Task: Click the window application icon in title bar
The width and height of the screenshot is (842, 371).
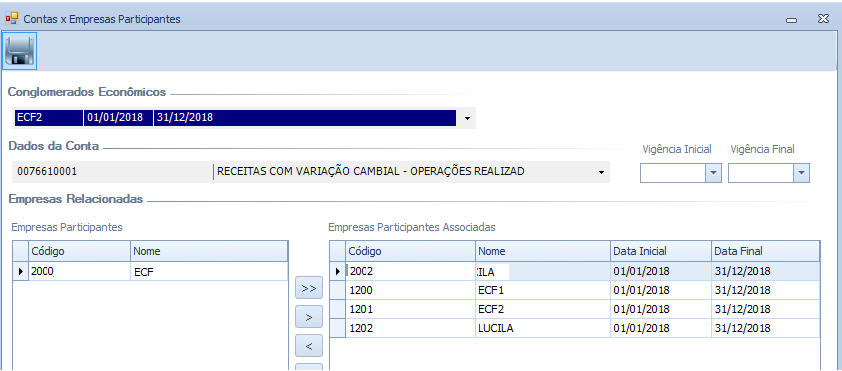Action: pyautogui.click(x=11, y=19)
